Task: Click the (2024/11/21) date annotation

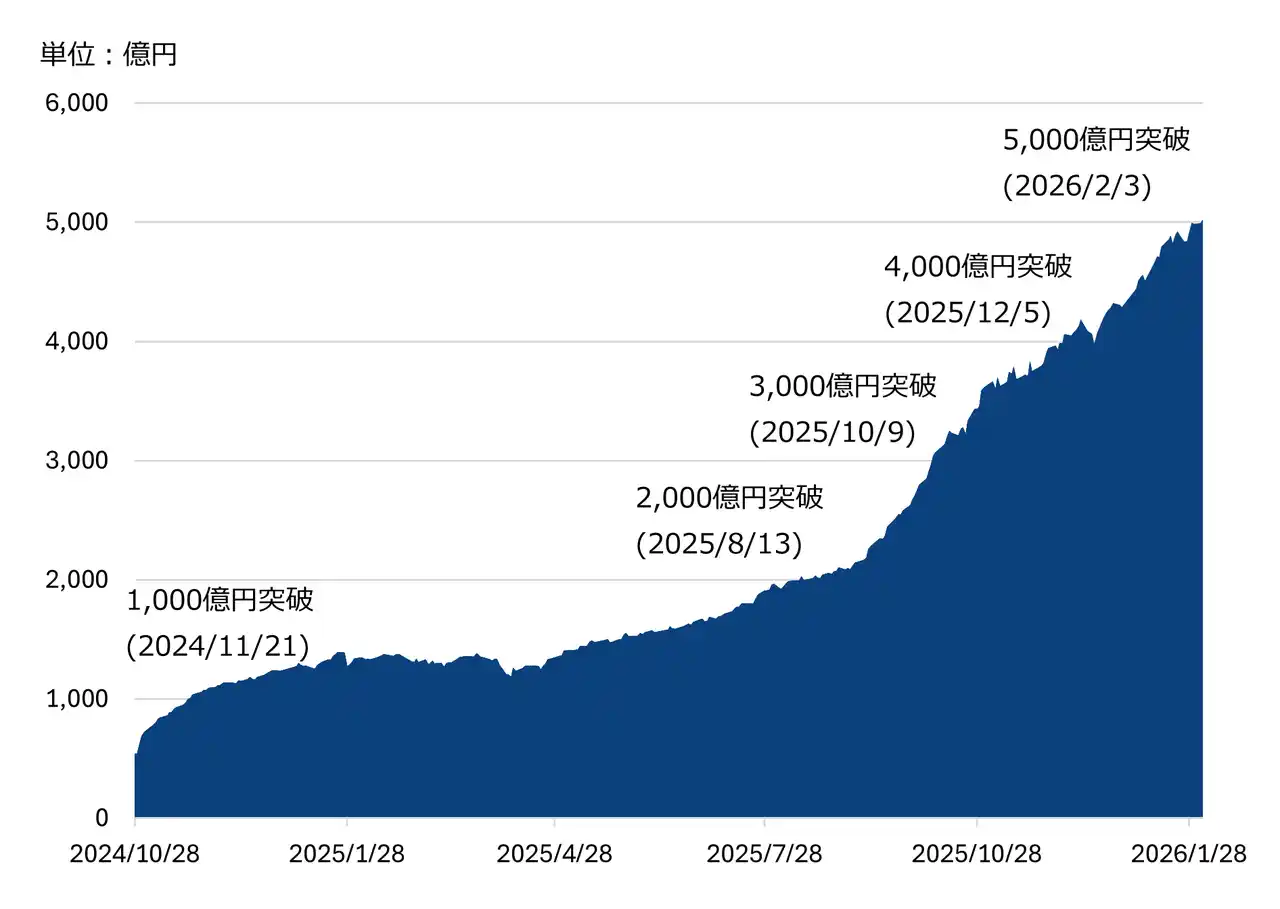Action: pyautogui.click(x=217, y=647)
